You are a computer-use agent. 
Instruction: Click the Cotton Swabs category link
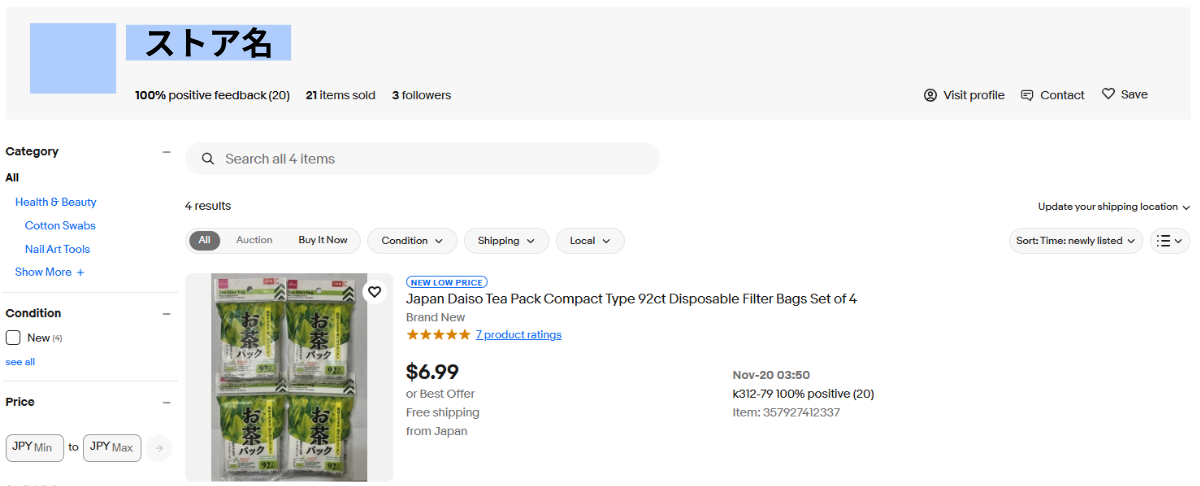click(60, 226)
